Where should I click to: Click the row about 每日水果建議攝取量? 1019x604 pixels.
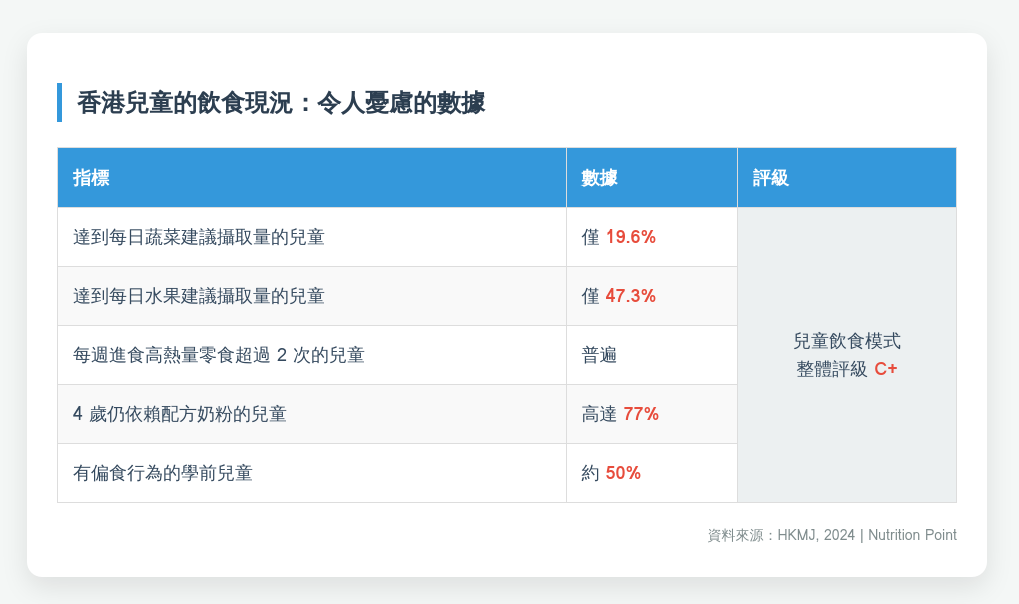coord(198,296)
